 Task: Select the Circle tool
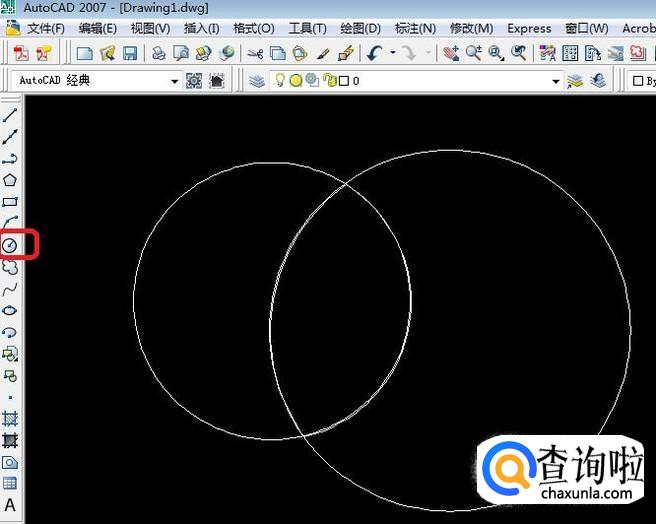point(10,245)
